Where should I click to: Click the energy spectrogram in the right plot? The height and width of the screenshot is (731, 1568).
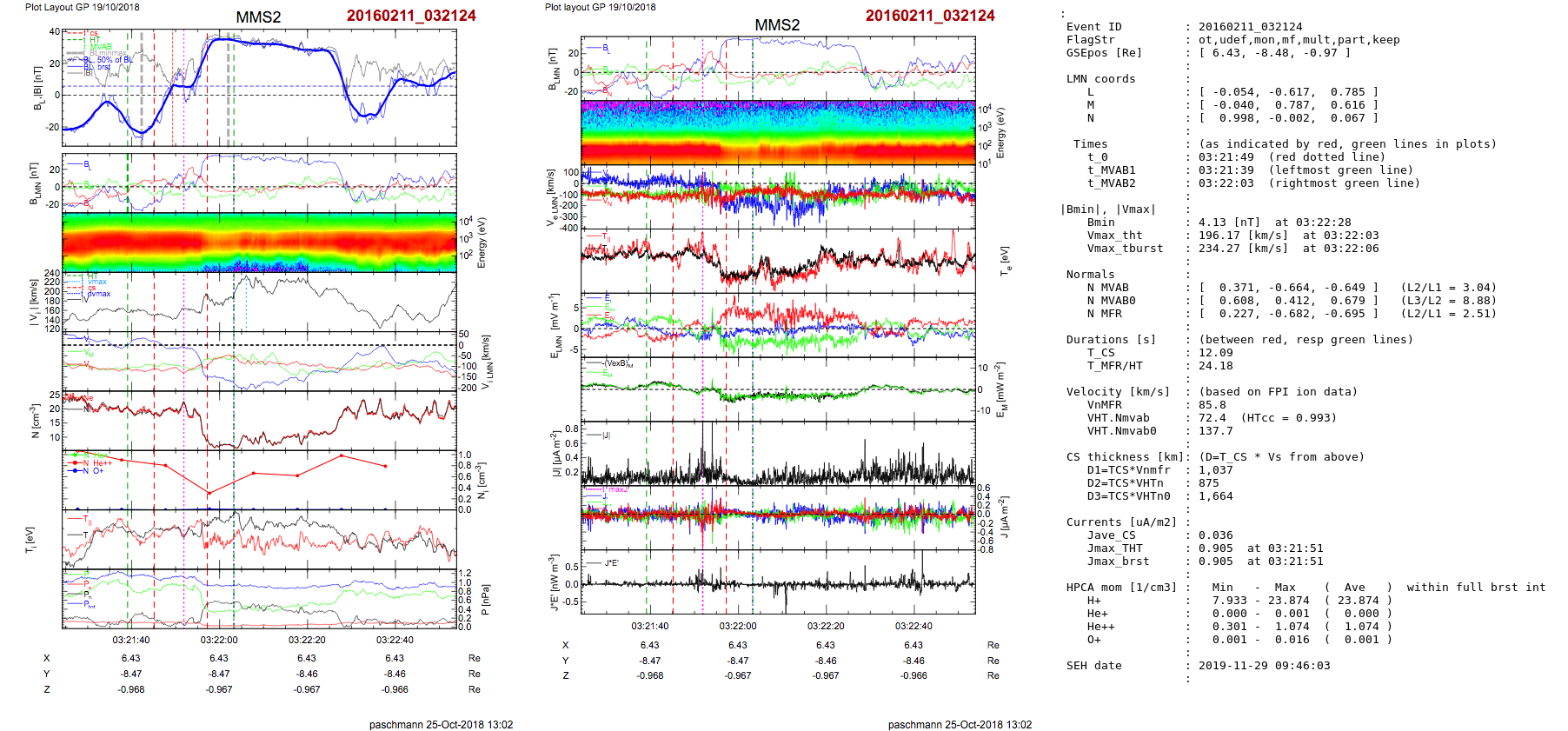pyautogui.click(x=778, y=132)
